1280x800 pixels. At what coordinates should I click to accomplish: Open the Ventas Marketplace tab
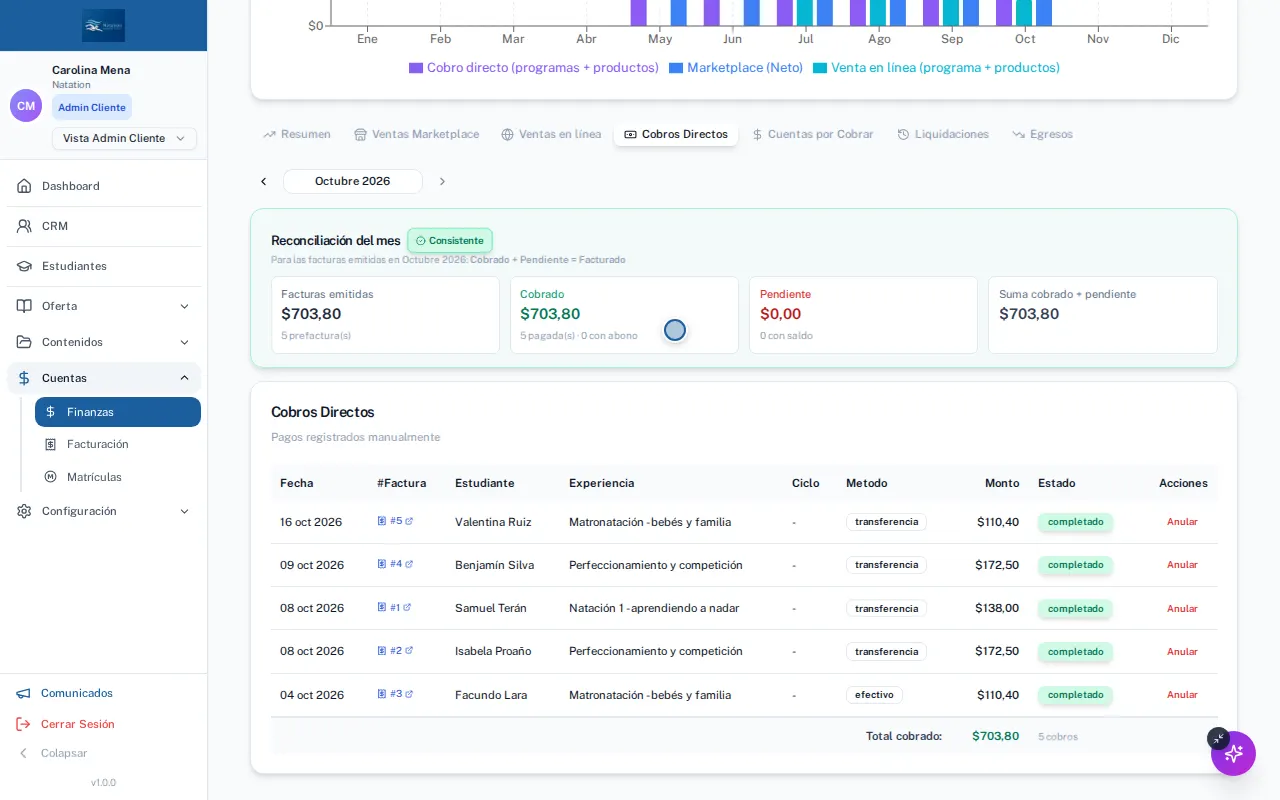(416, 134)
